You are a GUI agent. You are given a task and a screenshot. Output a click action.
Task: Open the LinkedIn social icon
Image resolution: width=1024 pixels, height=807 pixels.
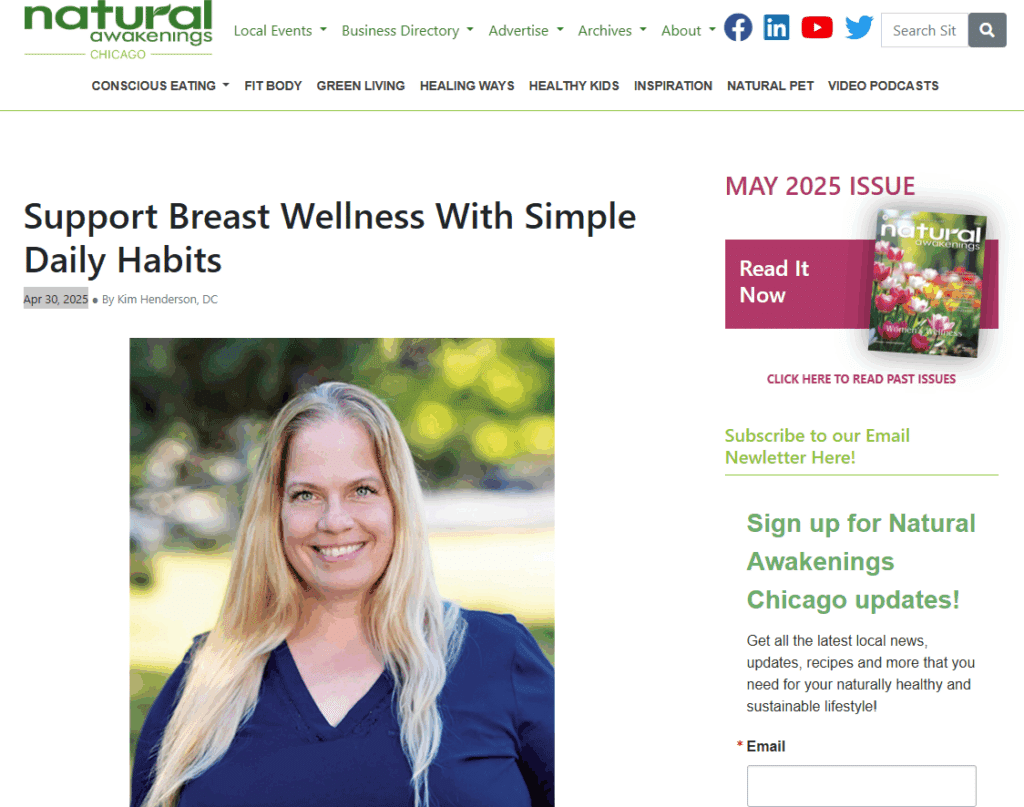tap(776, 28)
